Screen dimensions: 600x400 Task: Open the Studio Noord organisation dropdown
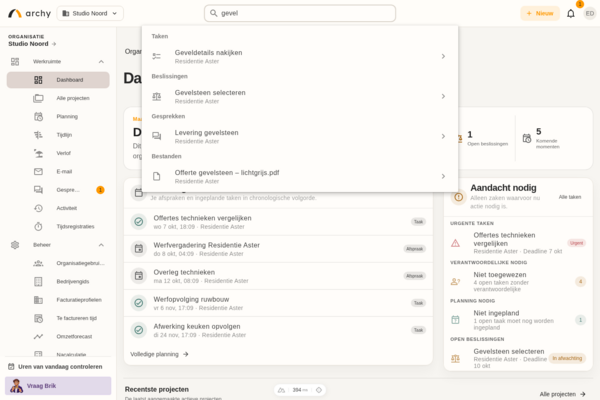pyautogui.click(x=90, y=13)
